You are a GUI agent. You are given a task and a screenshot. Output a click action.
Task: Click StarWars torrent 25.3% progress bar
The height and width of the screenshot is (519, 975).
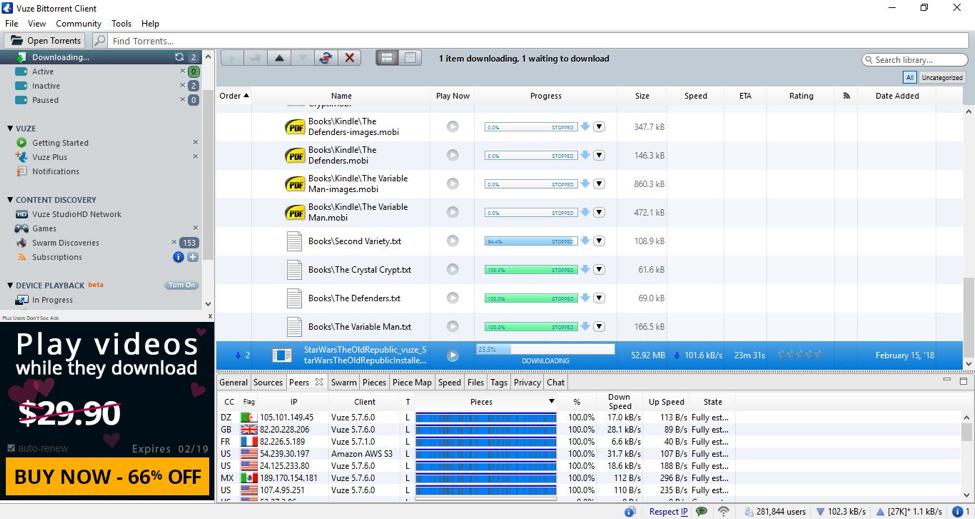545,349
